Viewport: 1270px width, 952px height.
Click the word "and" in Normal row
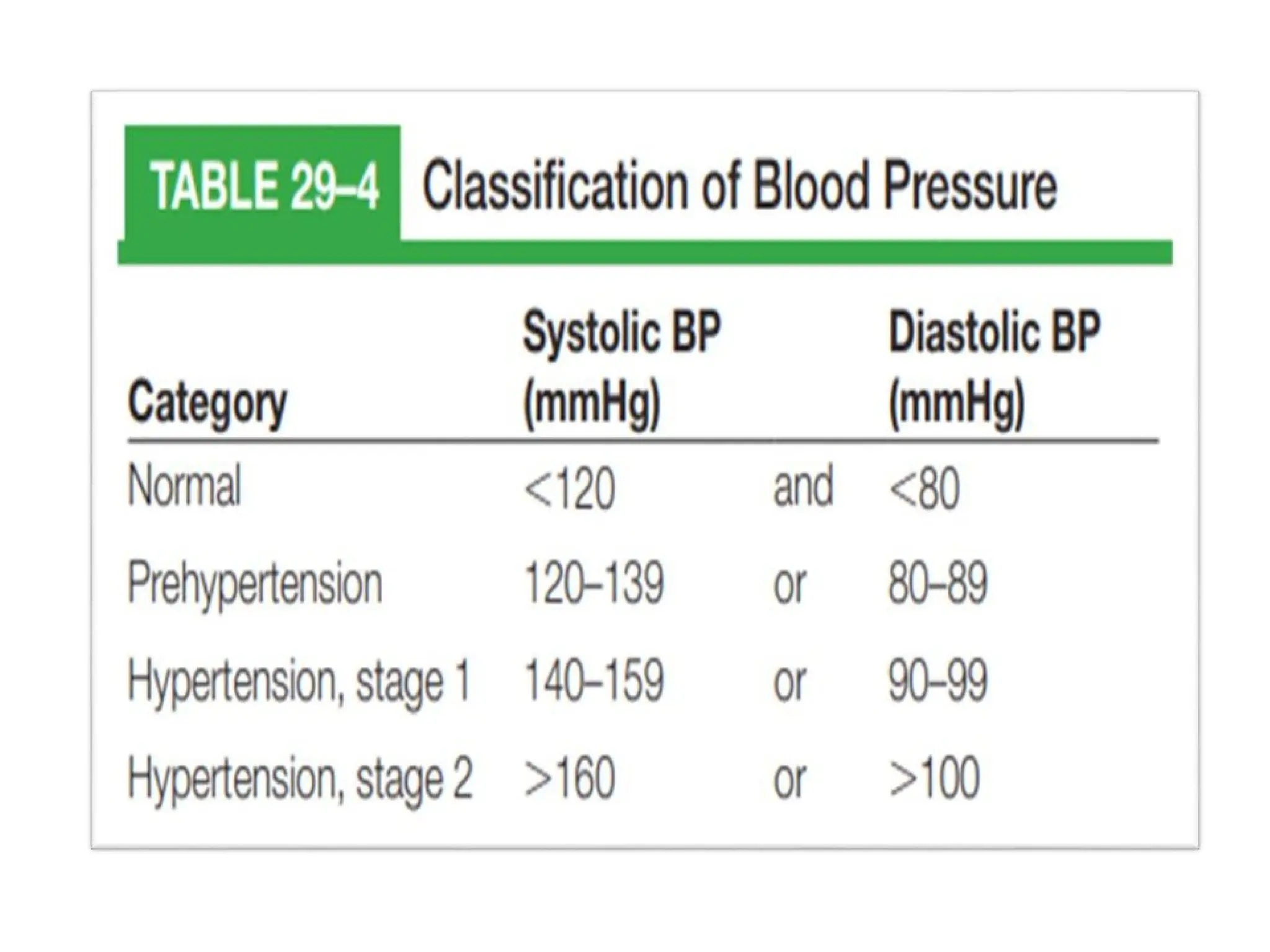tap(803, 487)
